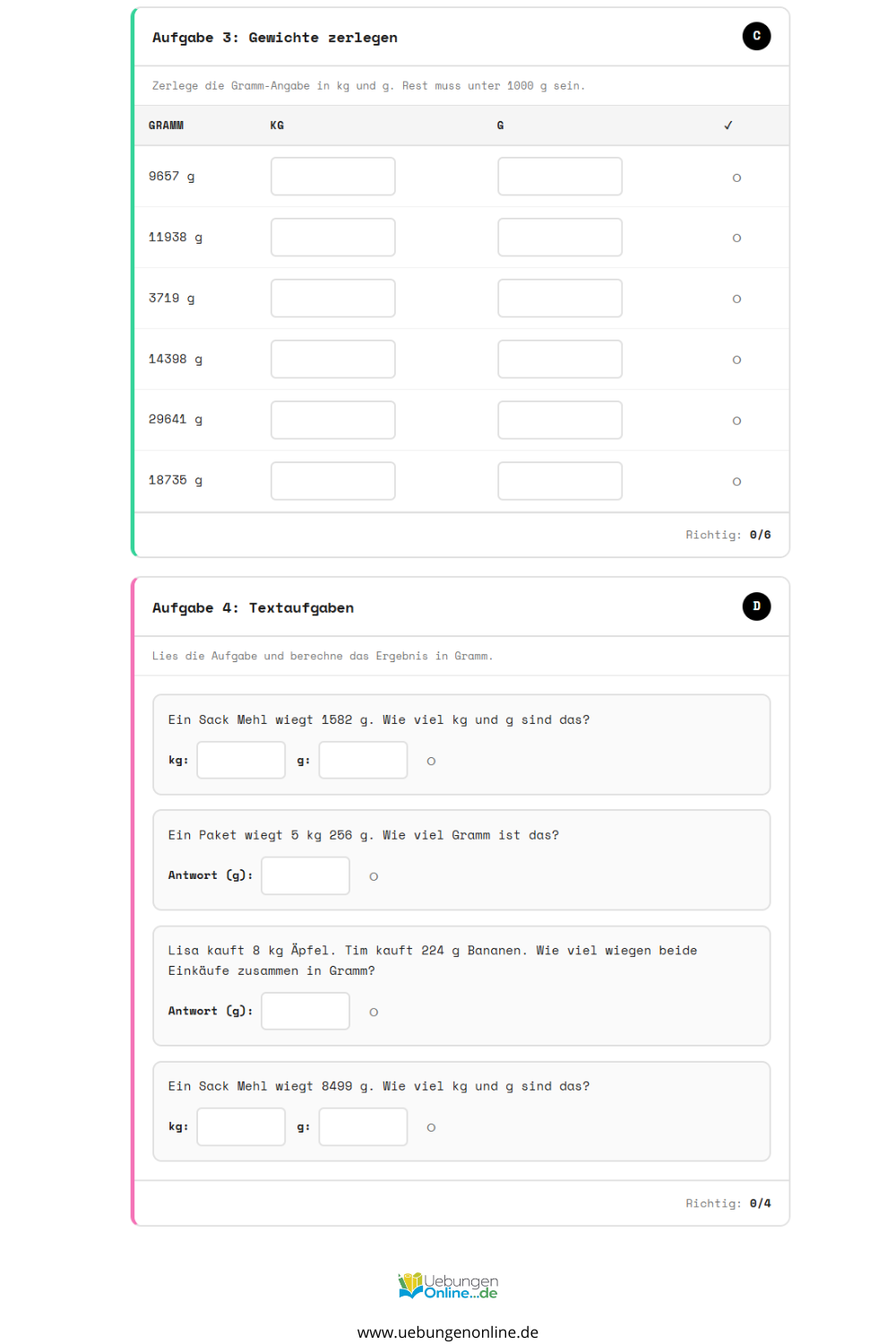896x1344 pixels.
Task: Click the KG field for 9657 g
Action: click(333, 177)
